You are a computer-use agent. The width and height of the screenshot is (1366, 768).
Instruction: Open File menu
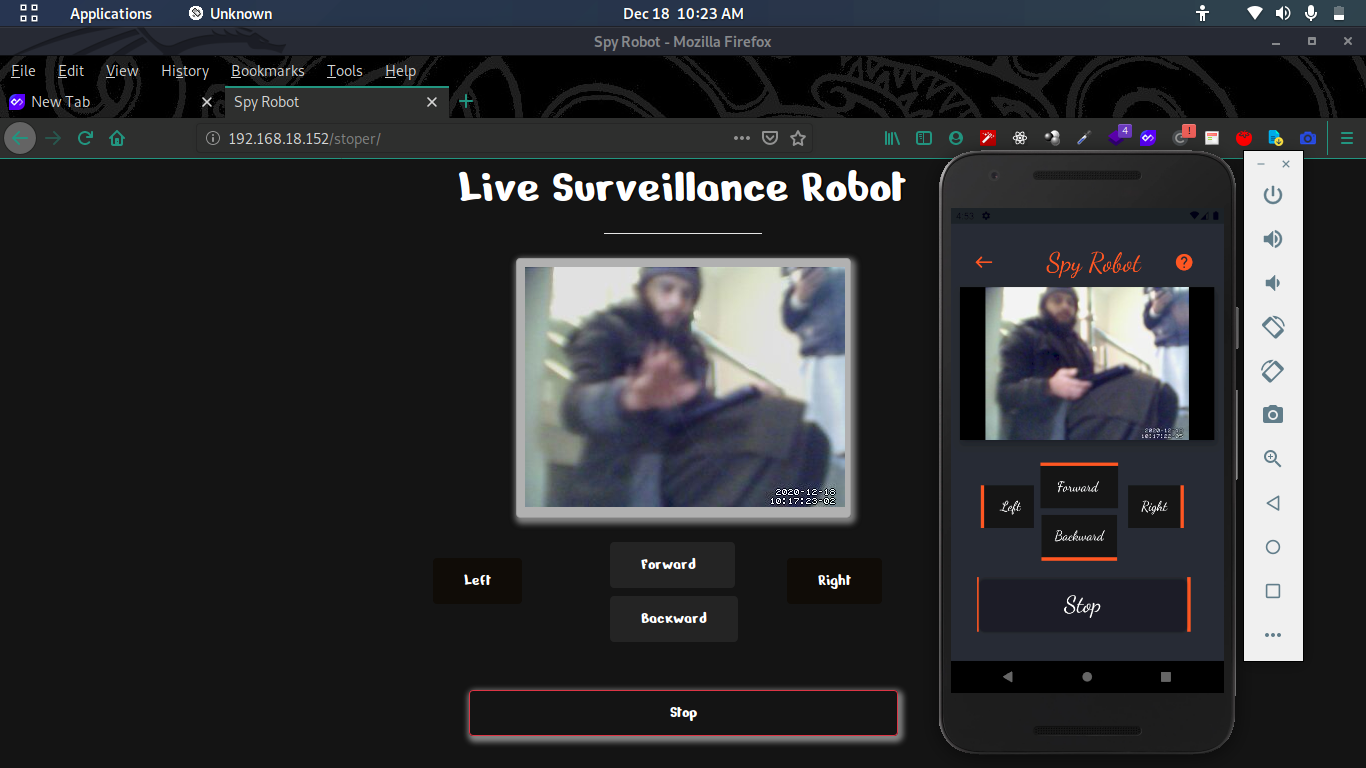point(23,71)
